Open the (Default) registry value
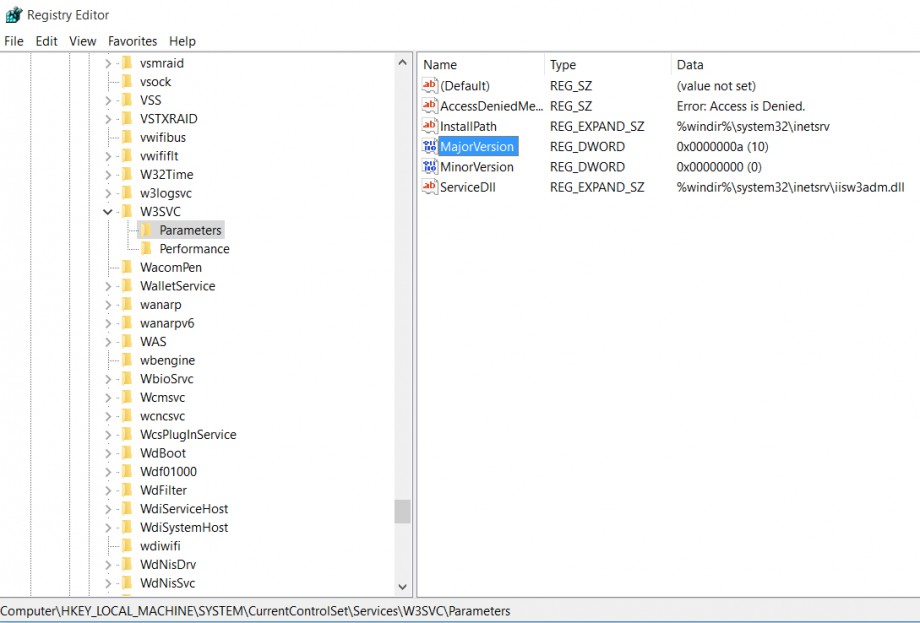 click(x=467, y=85)
